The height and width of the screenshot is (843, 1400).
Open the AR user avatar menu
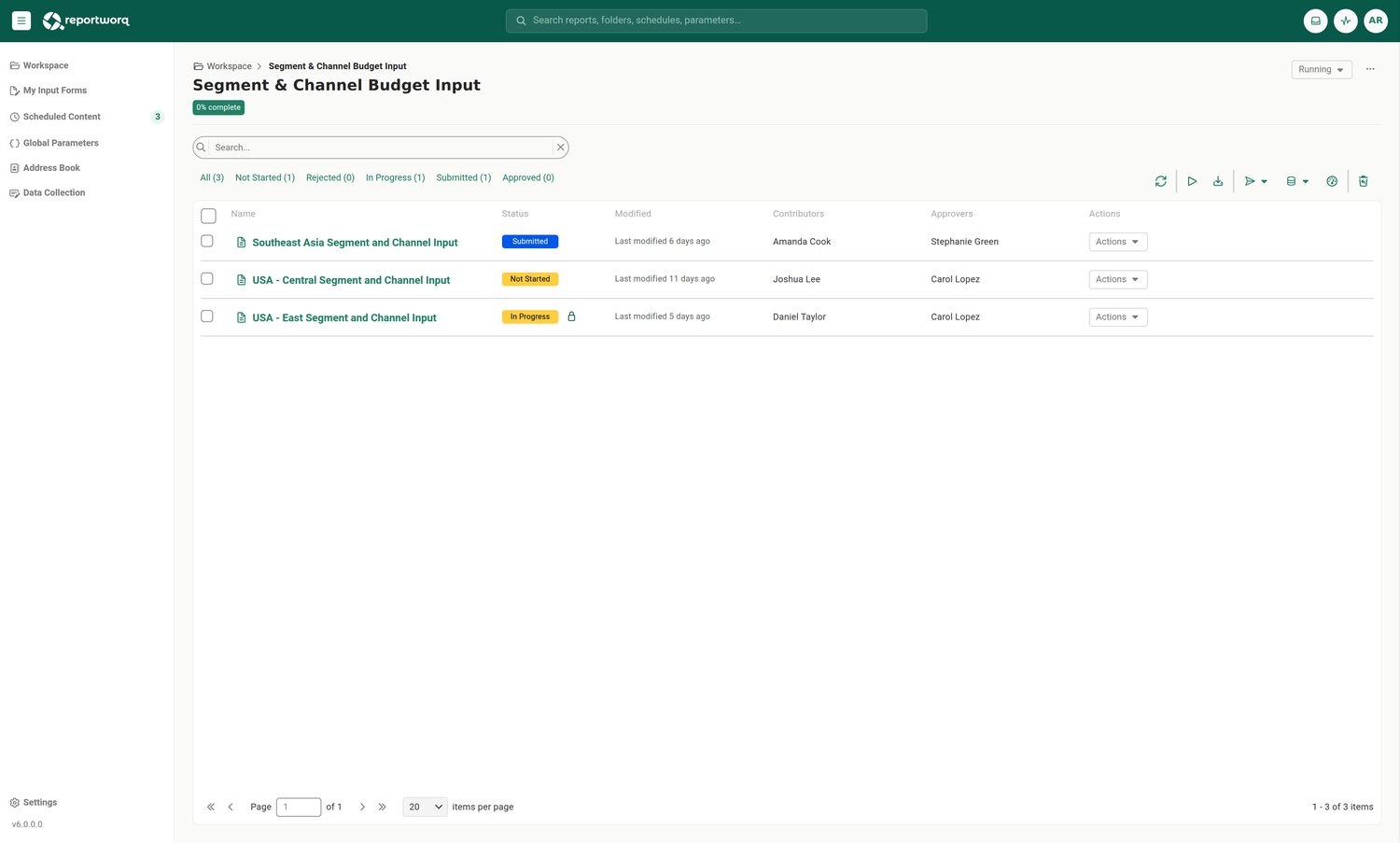coord(1375,21)
